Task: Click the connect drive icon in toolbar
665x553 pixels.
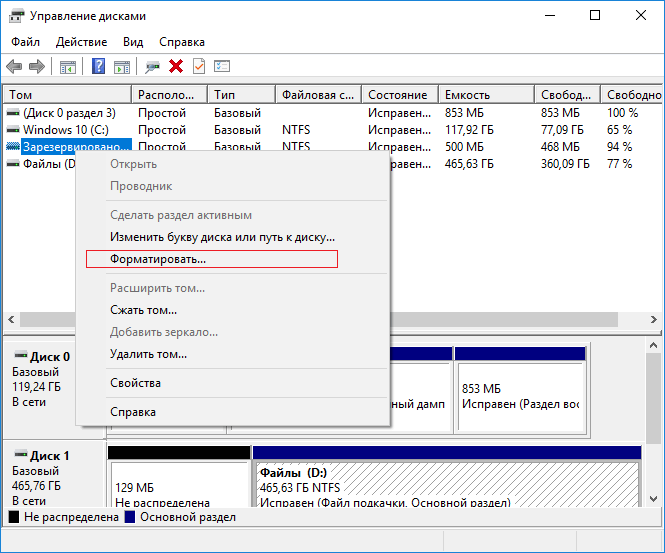Action: click(x=152, y=67)
